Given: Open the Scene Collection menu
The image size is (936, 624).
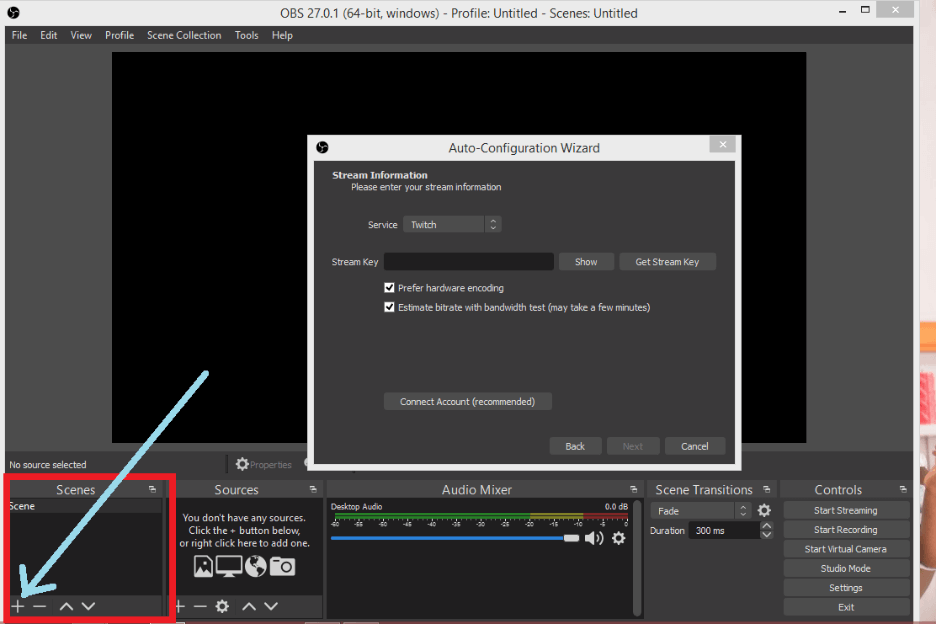Looking at the screenshot, I should click(x=184, y=35).
